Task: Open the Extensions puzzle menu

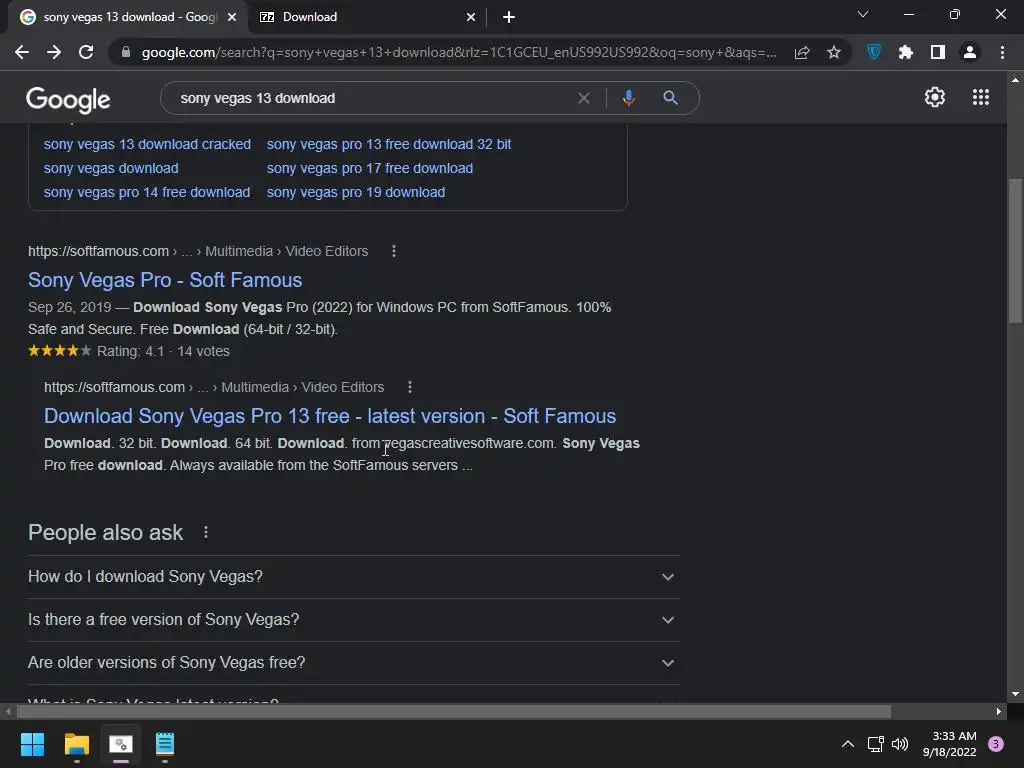Action: click(906, 52)
